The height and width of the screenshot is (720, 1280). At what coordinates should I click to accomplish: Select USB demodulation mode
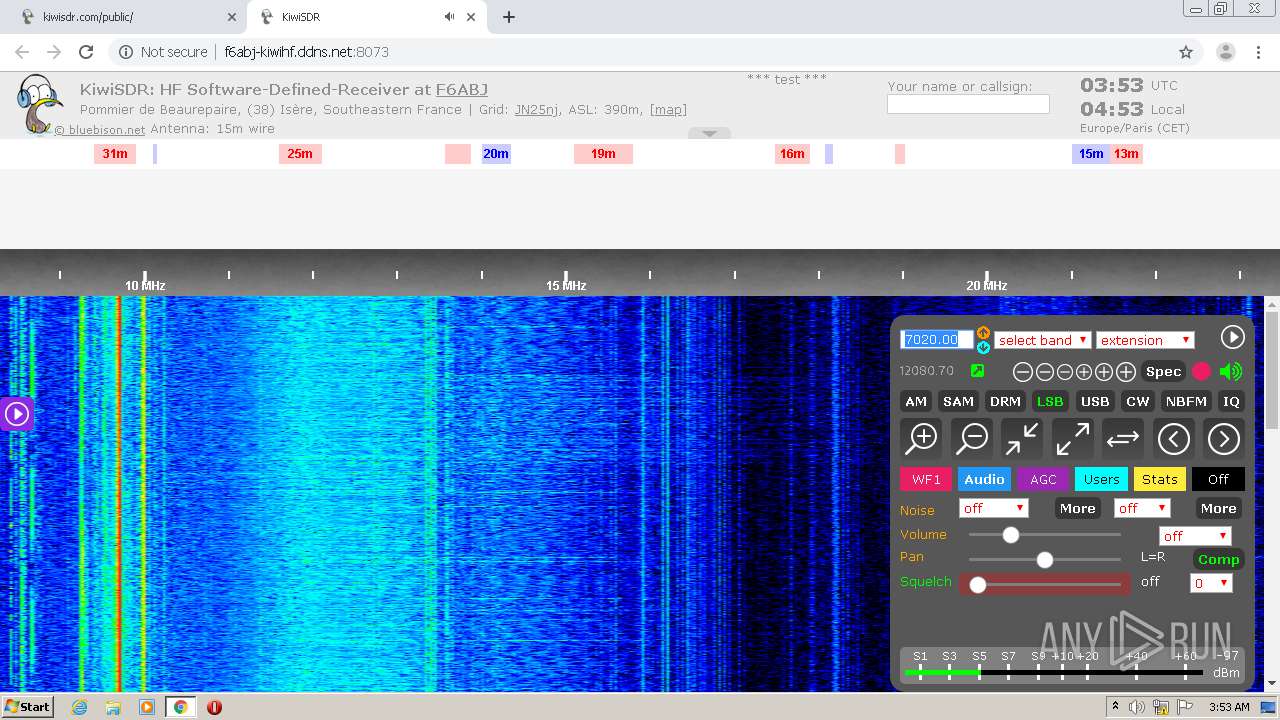[1095, 401]
